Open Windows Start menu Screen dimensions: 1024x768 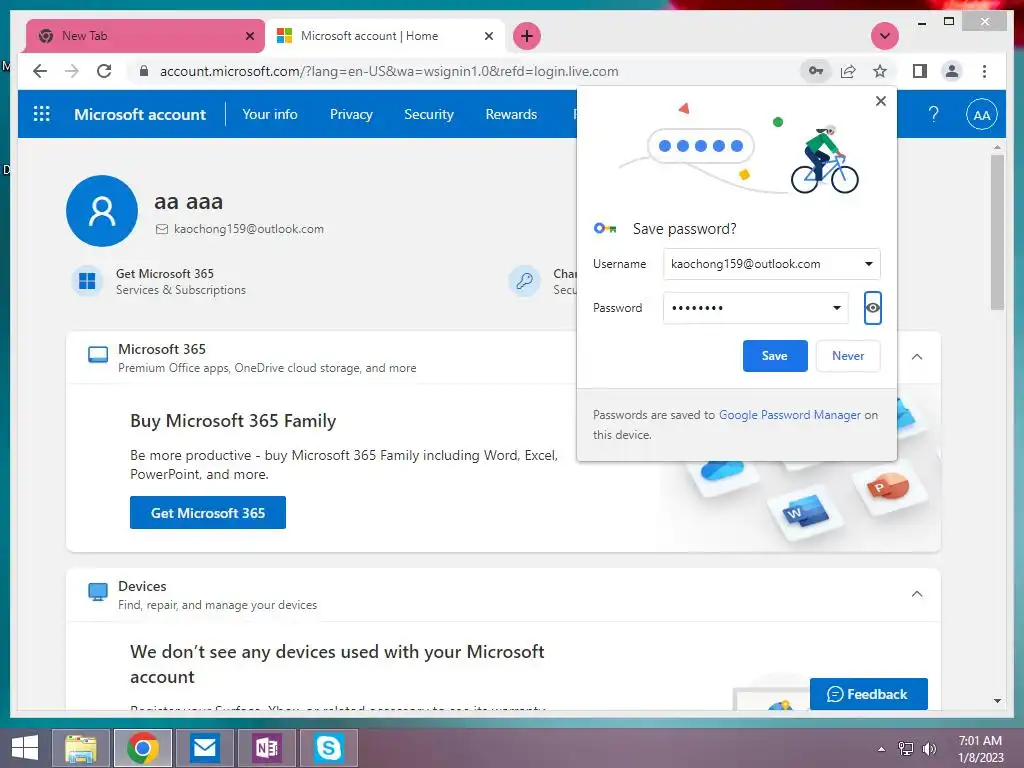25,748
